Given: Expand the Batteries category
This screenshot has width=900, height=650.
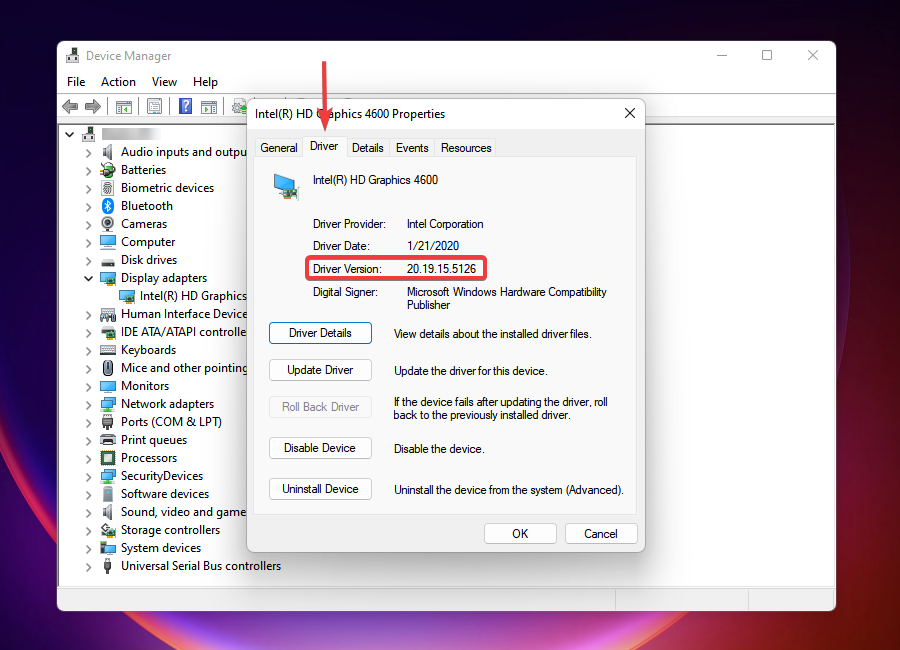Looking at the screenshot, I should 88,171.
